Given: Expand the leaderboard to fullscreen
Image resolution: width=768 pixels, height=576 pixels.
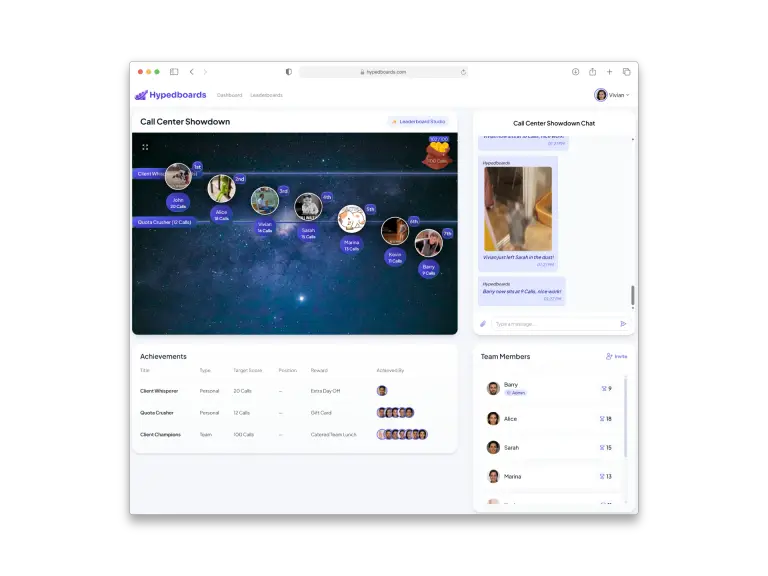Looking at the screenshot, I should pos(145,147).
